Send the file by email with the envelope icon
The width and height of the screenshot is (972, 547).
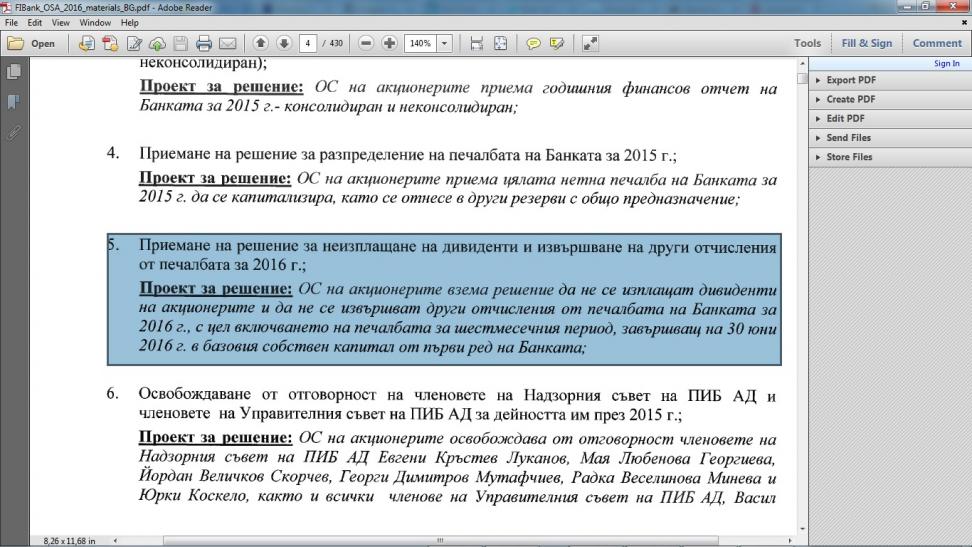point(228,43)
